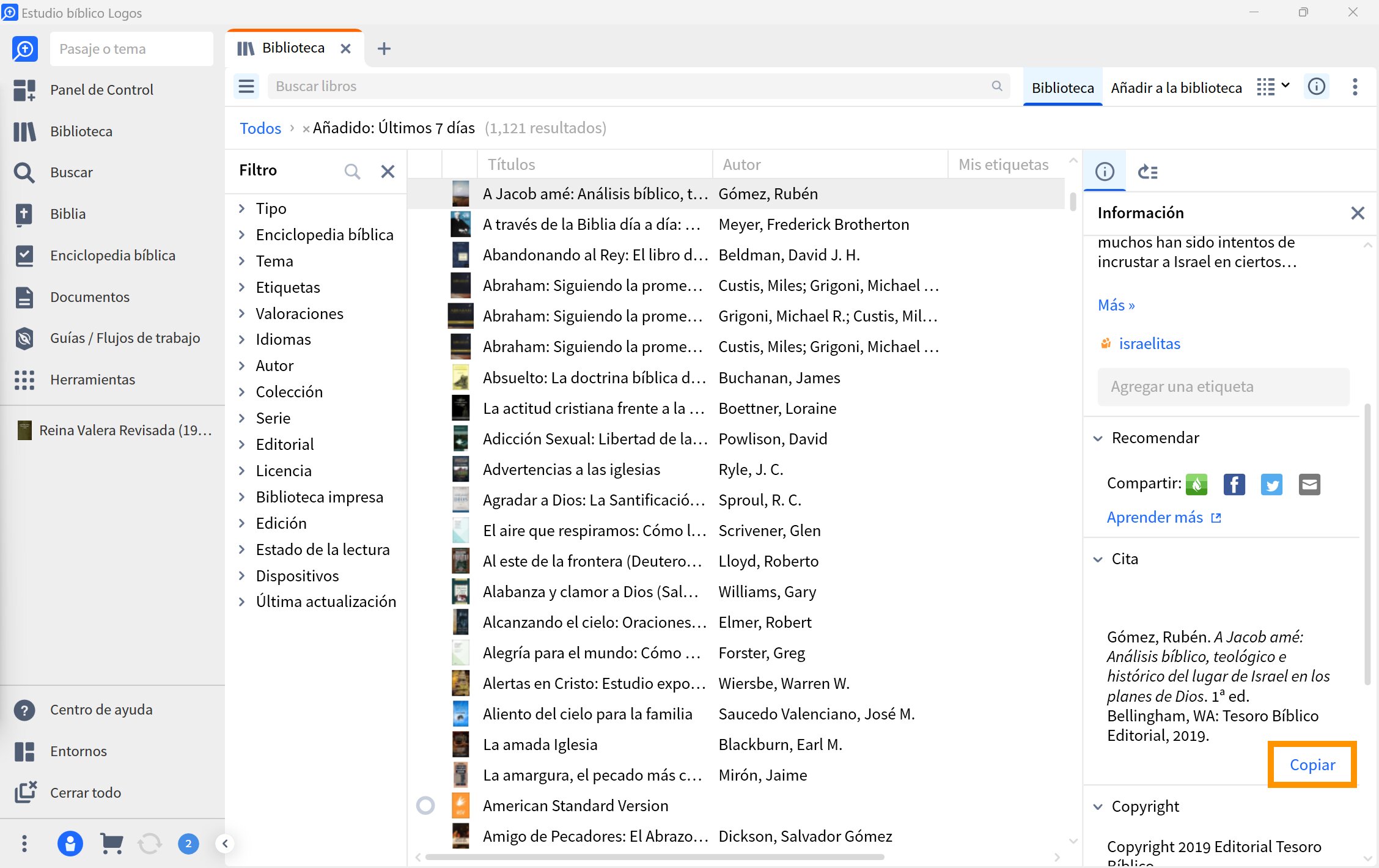Expand the Tipo filter

[242, 208]
